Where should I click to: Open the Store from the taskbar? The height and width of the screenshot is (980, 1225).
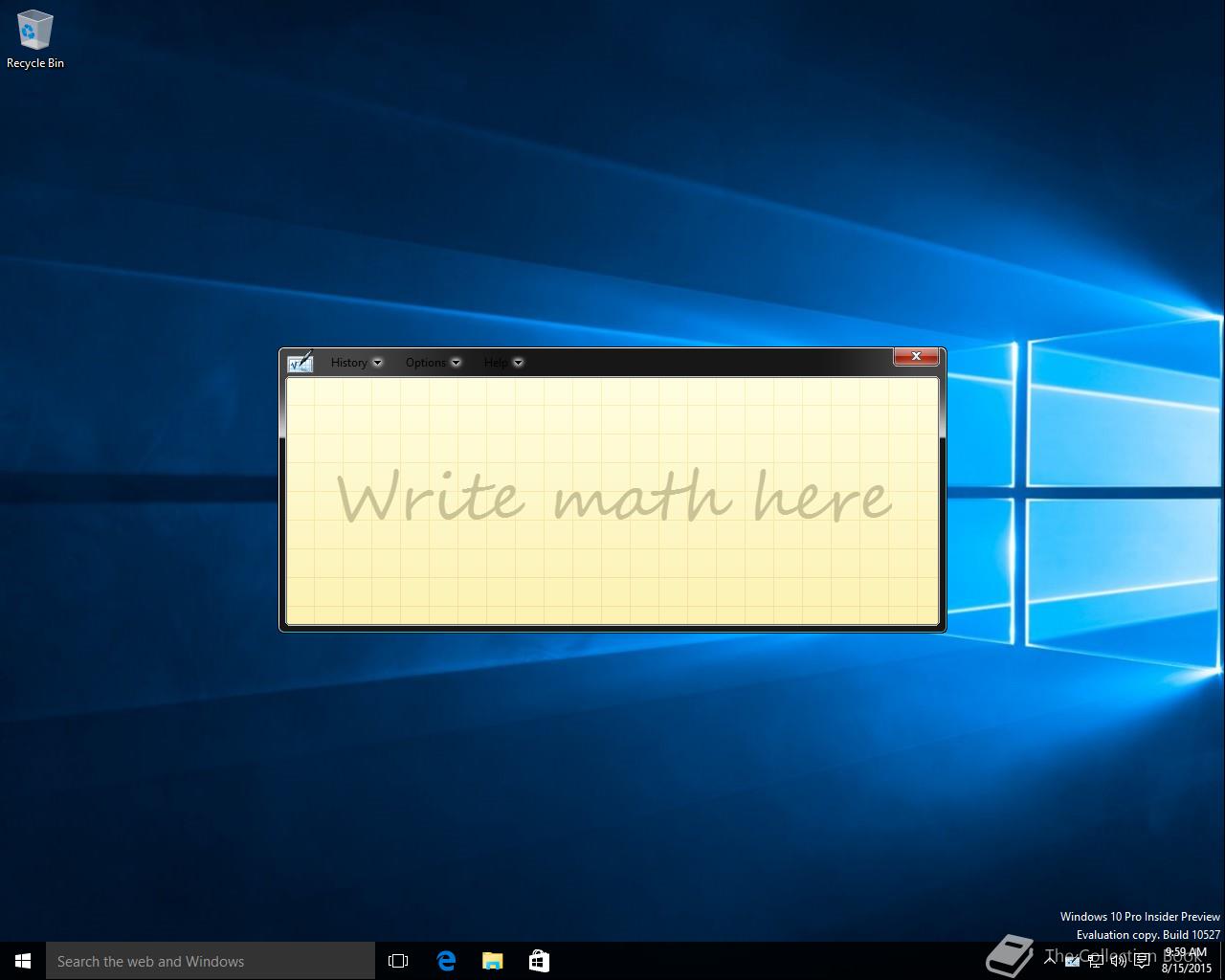pyautogui.click(x=539, y=961)
